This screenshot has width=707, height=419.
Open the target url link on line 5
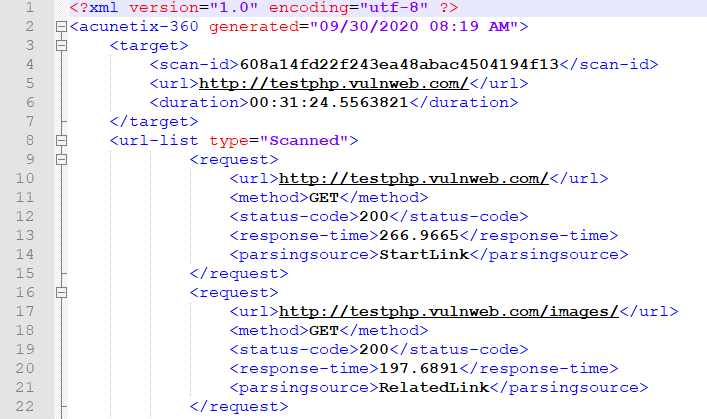pyautogui.click(x=334, y=83)
